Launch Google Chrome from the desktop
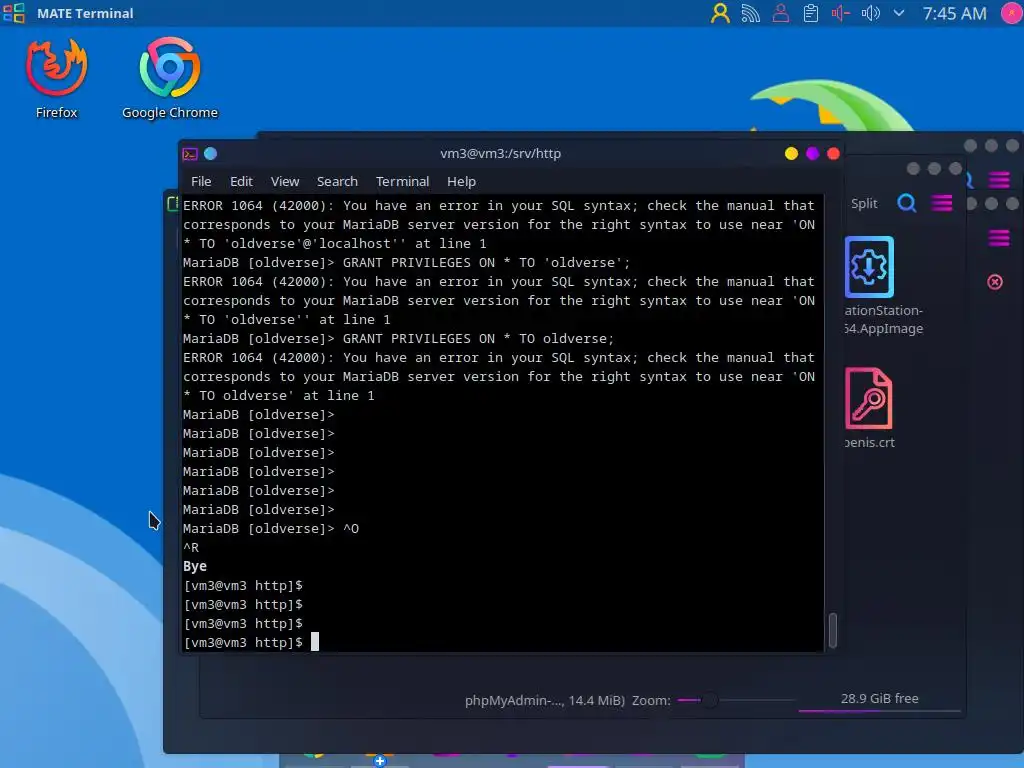 [x=170, y=78]
